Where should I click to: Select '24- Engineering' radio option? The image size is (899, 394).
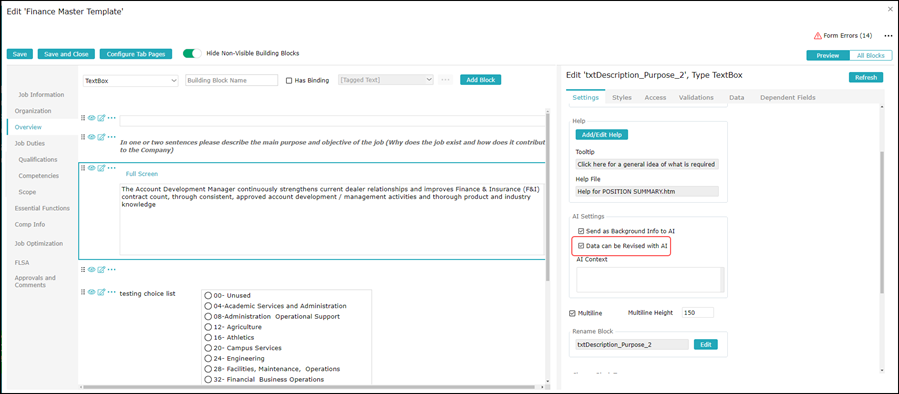pyautogui.click(x=208, y=358)
